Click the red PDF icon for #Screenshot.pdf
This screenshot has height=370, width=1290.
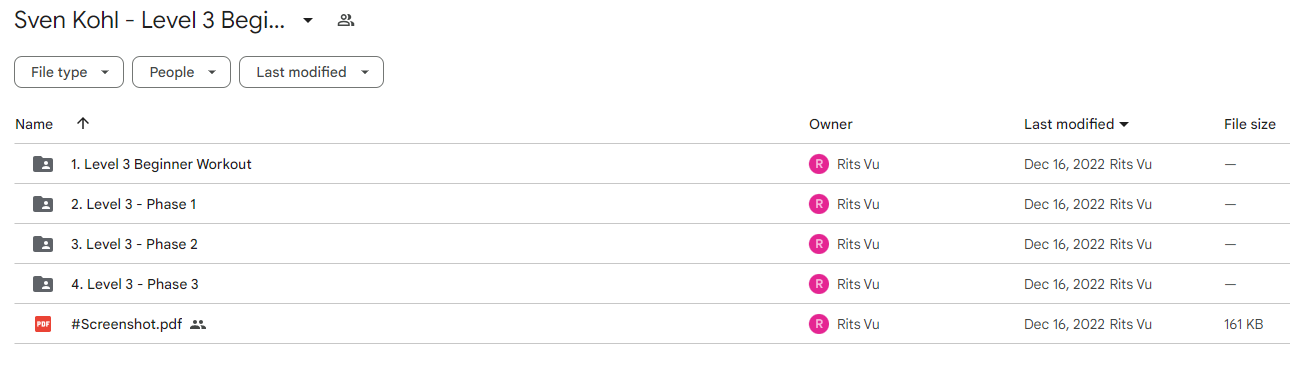[43, 324]
